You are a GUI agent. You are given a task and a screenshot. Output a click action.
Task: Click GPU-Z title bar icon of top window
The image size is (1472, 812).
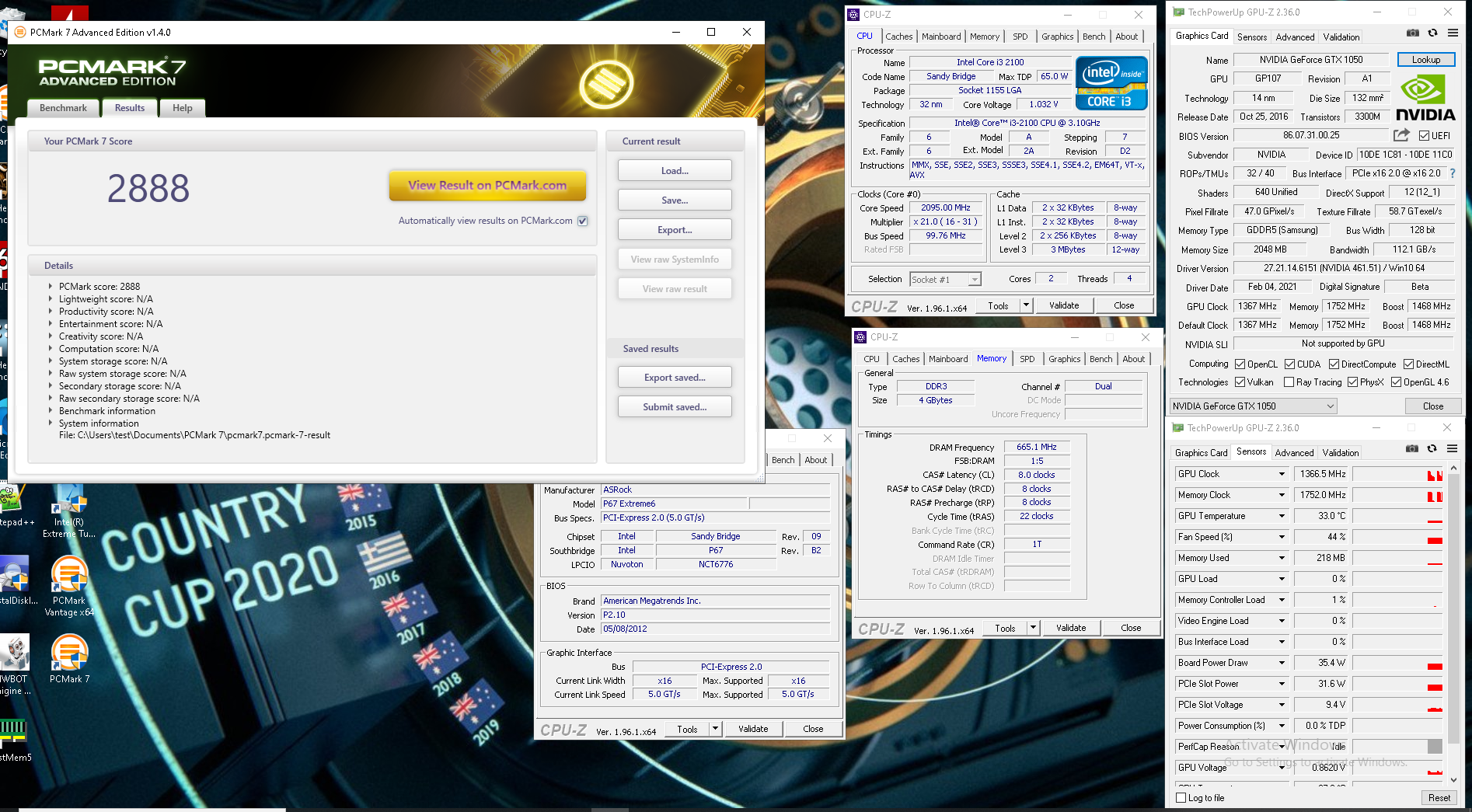1178,12
